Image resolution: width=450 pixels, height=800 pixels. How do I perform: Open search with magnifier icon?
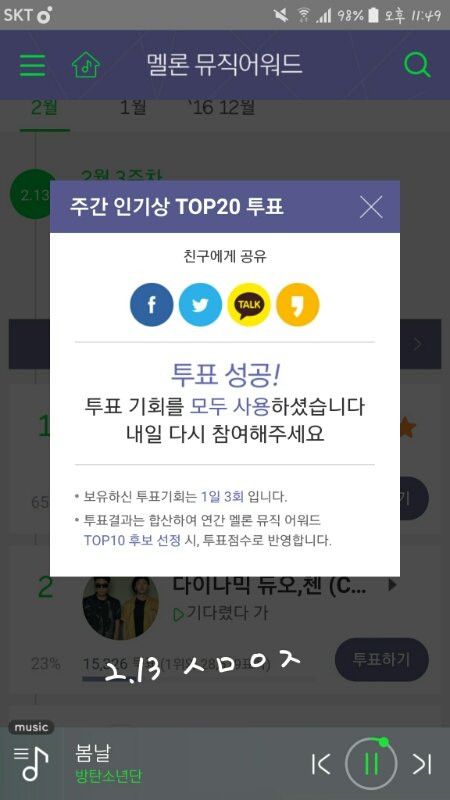coord(417,65)
